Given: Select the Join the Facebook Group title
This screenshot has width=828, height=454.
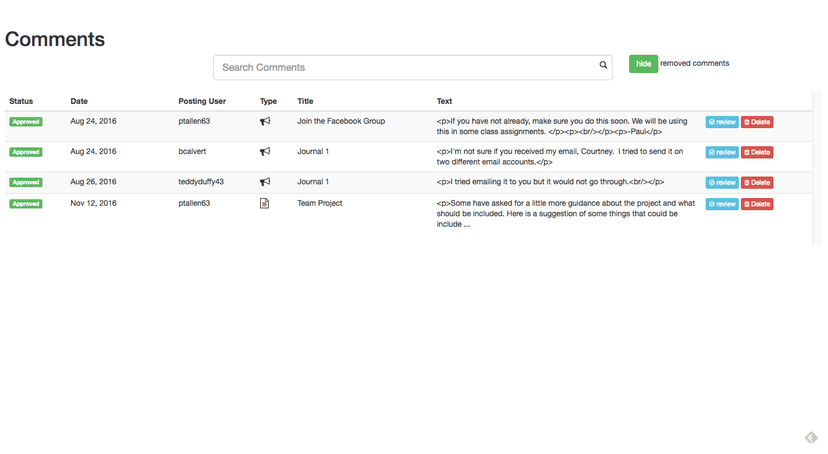Looking at the screenshot, I should point(341,121).
